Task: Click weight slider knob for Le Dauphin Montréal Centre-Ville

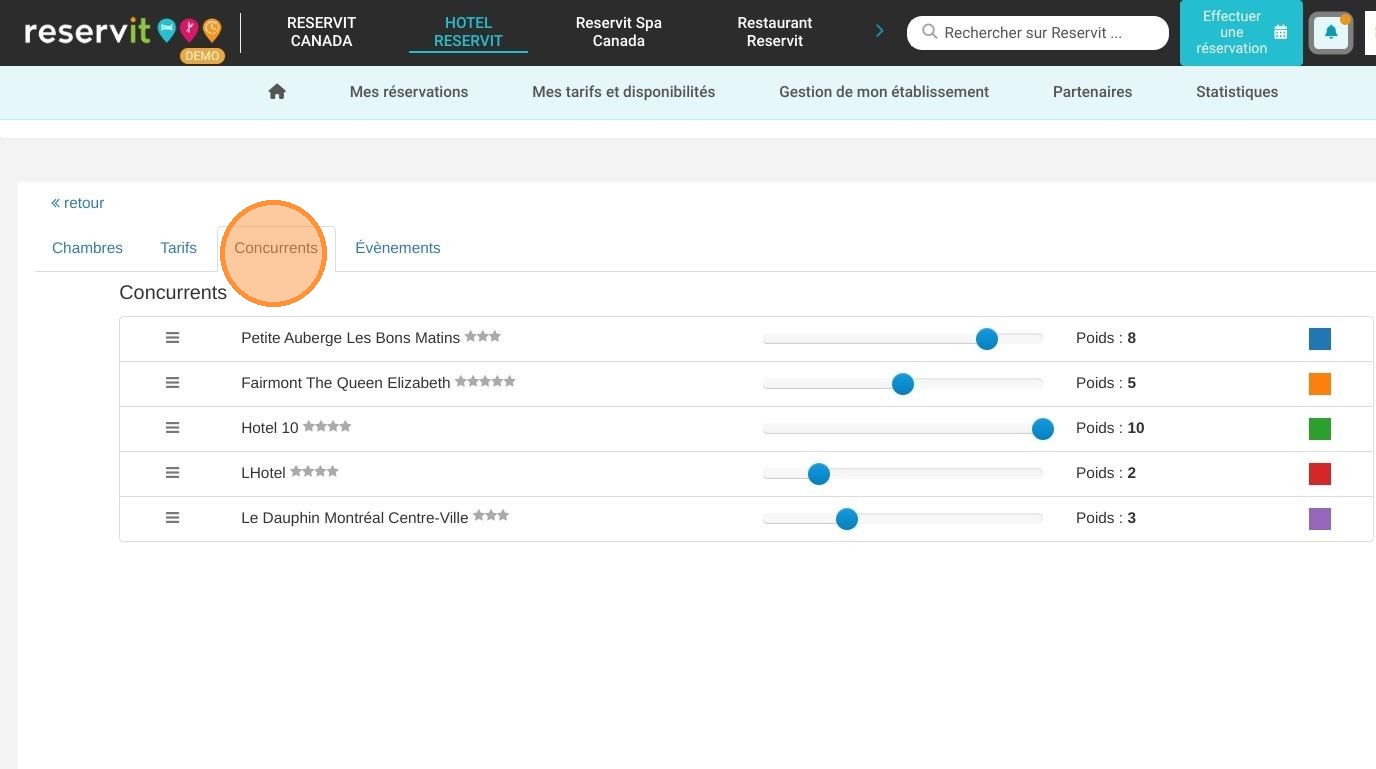Action: [x=847, y=519]
